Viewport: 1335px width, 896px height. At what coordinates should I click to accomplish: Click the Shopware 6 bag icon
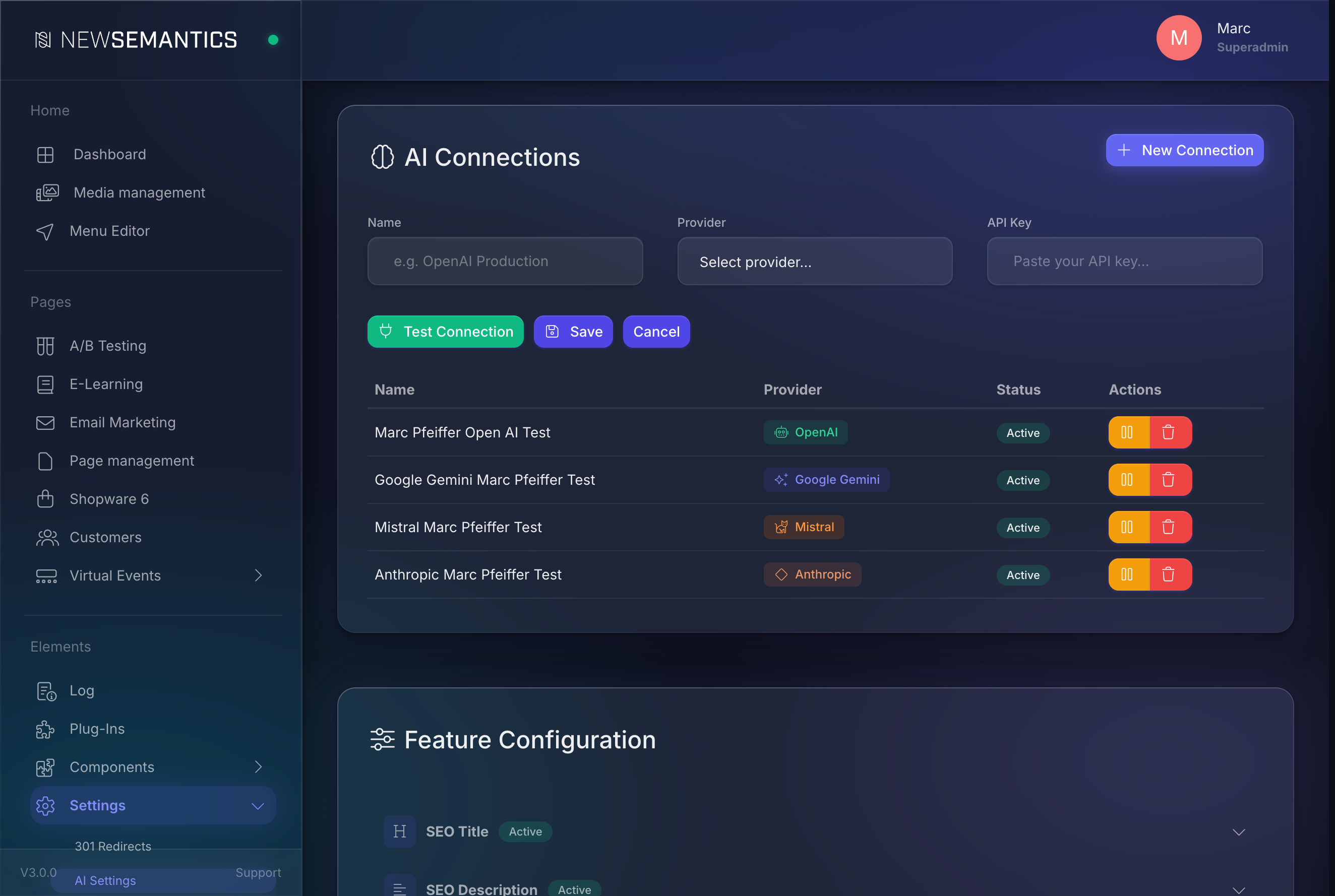pyautogui.click(x=45, y=499)
